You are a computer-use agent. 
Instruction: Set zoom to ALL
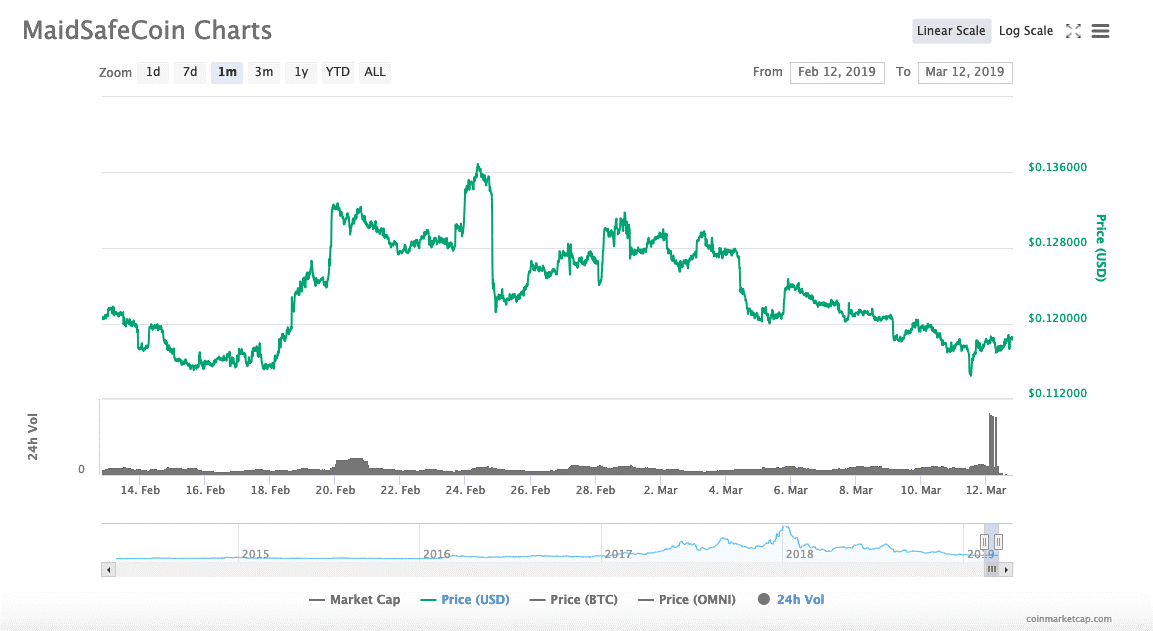(x=375, y=72)
